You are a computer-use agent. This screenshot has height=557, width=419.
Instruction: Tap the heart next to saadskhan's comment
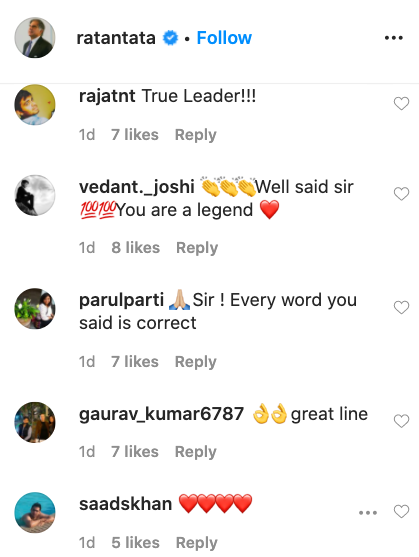401,512
